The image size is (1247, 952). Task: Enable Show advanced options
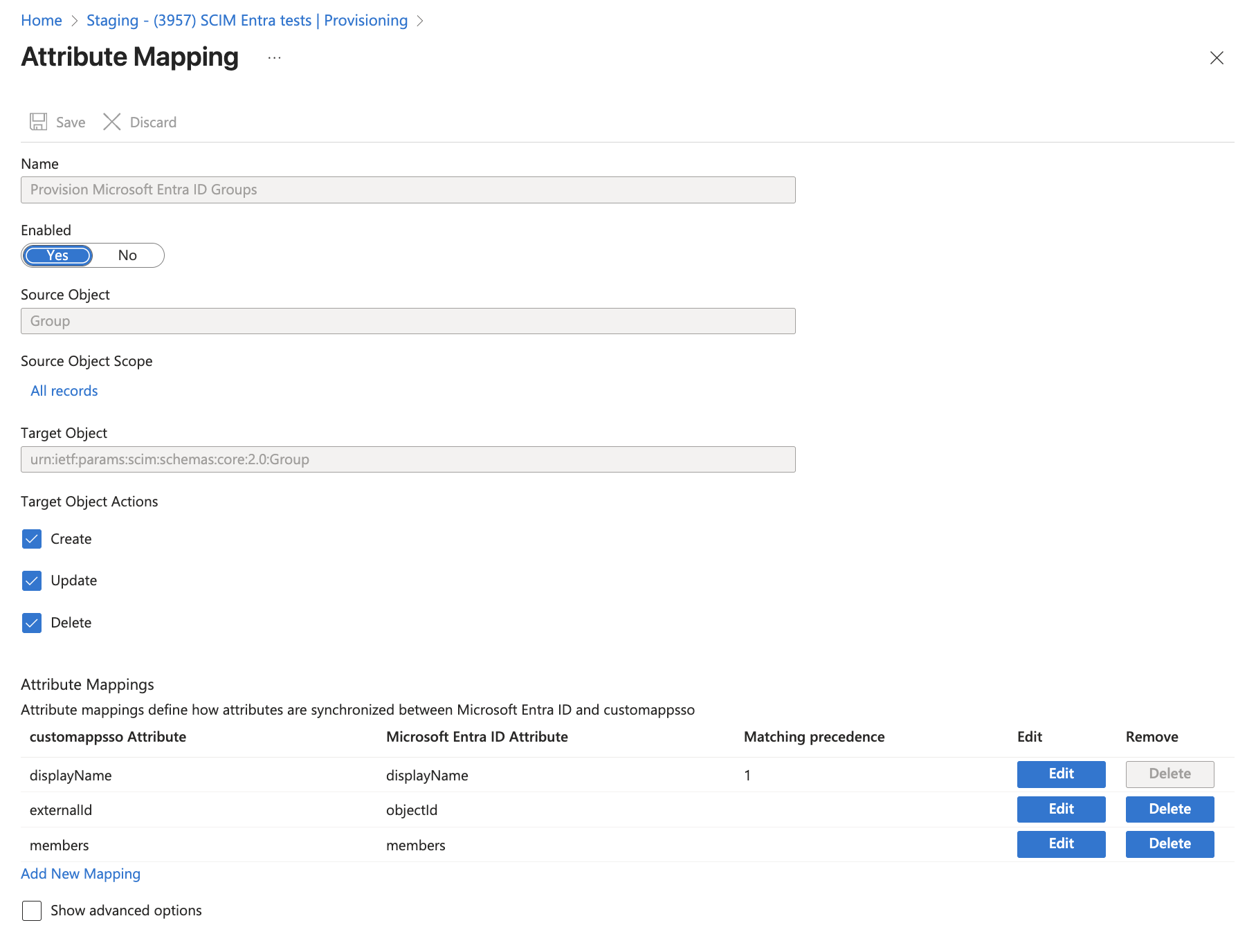(x=32, y=910)
